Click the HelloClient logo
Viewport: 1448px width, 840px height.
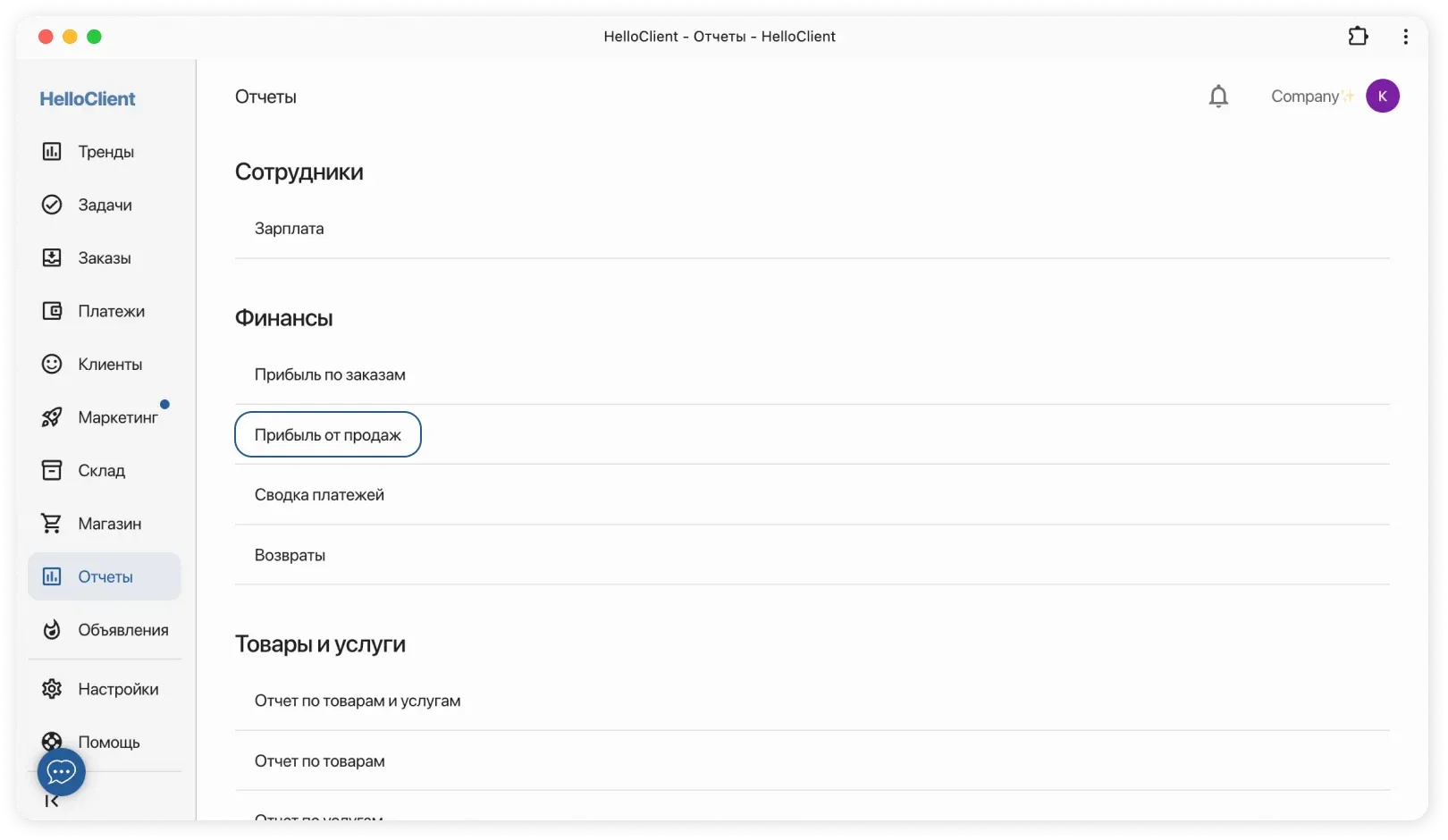(88, 99)
